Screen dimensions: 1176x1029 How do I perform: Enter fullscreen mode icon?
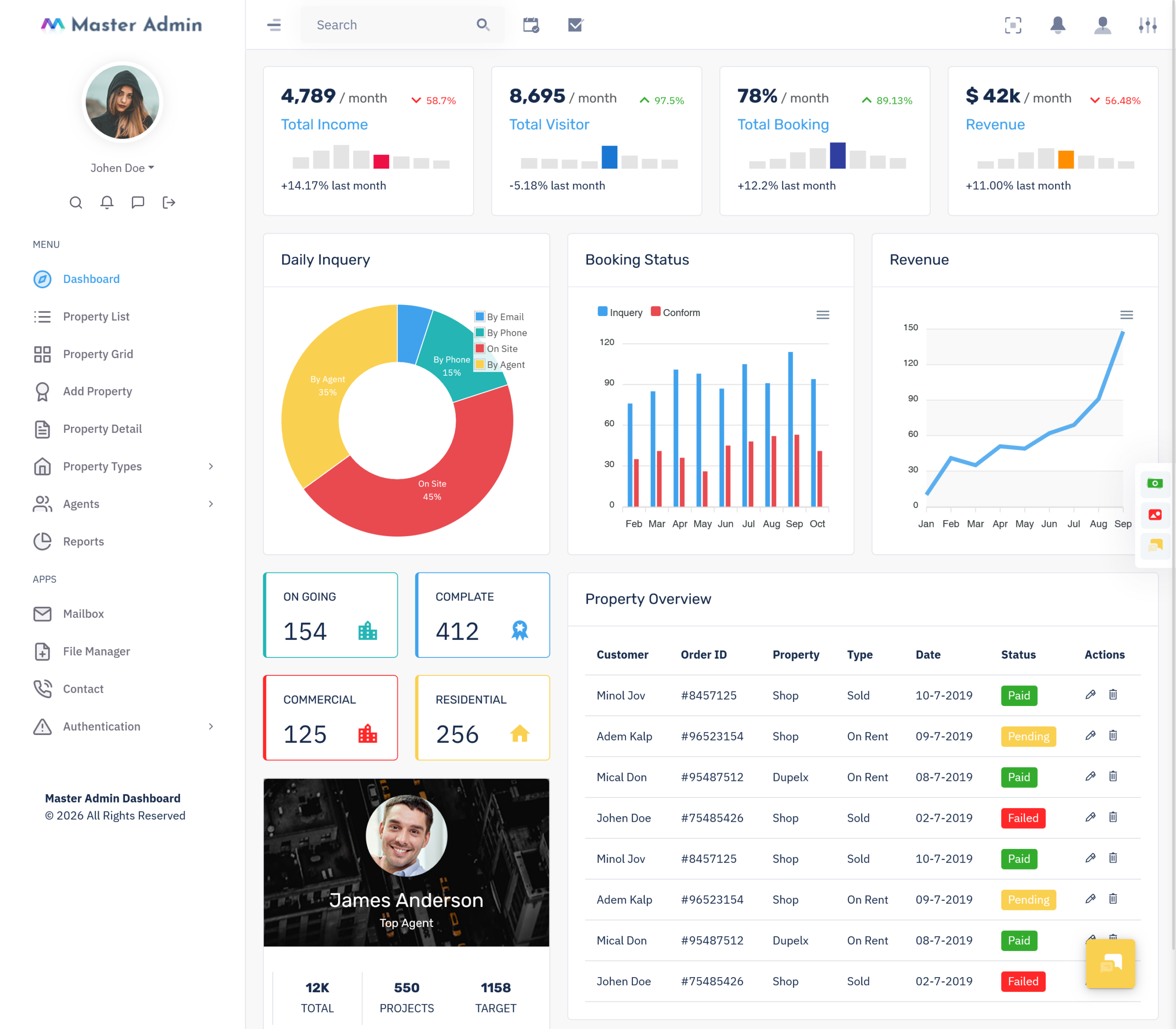pos(1013,25)
